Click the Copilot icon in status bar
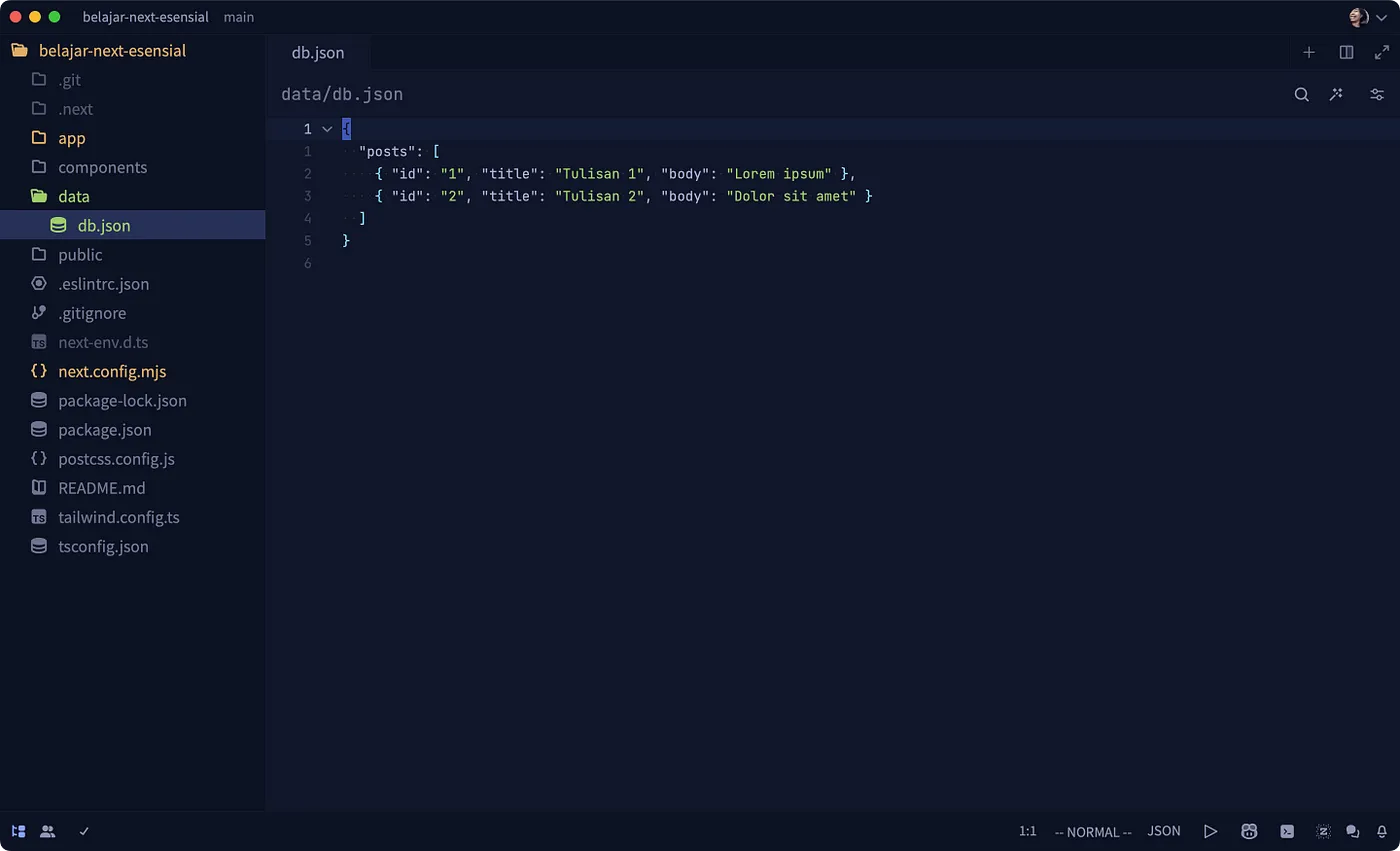 point(1249,831)
